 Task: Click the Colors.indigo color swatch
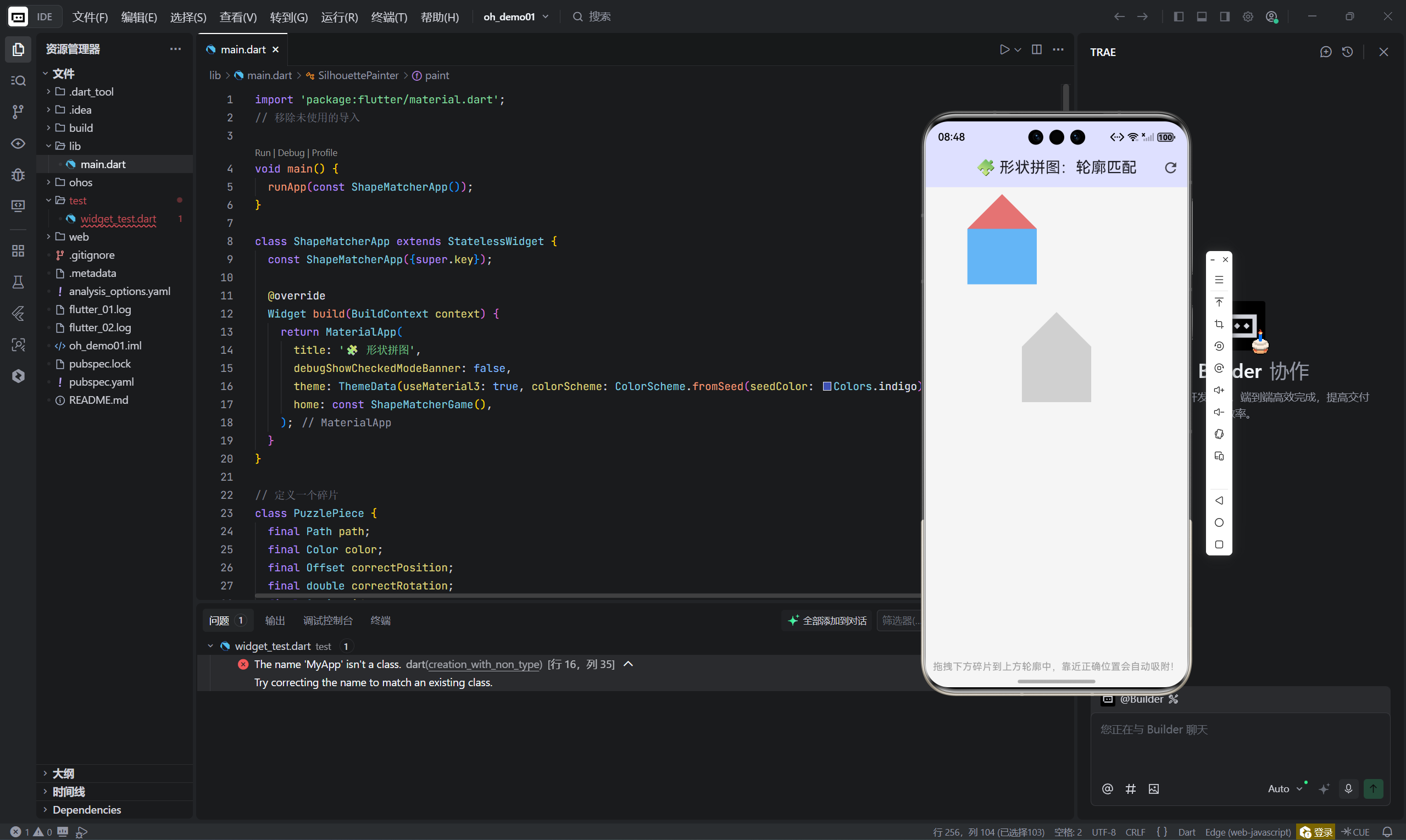826,386
